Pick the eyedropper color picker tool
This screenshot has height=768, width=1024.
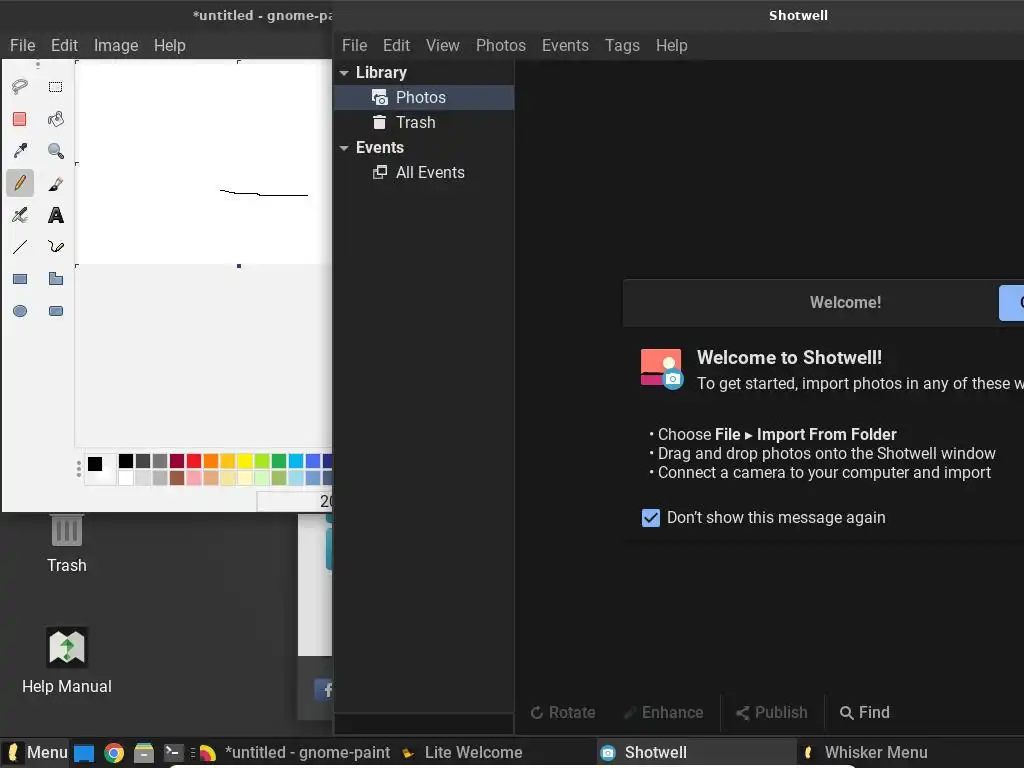(x=20, y=151)
